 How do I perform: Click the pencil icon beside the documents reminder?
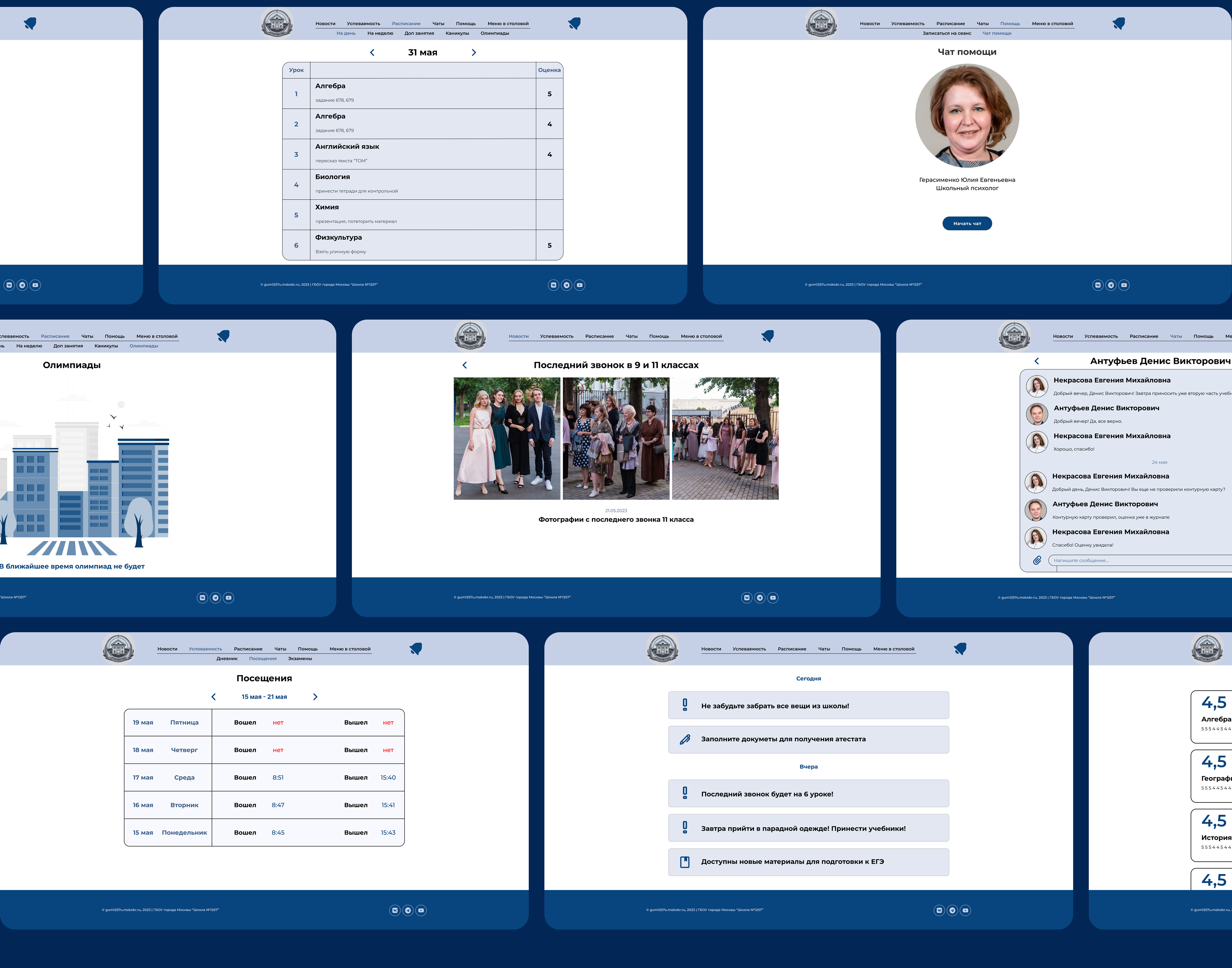(x=685, y=739)
